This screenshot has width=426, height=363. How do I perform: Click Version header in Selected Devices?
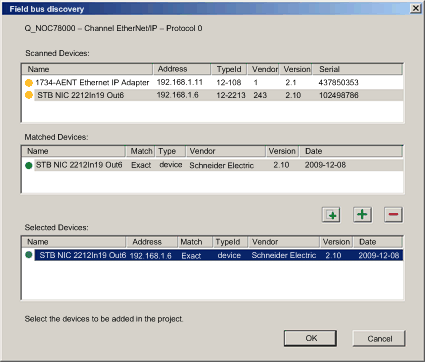tap(337, 242)
